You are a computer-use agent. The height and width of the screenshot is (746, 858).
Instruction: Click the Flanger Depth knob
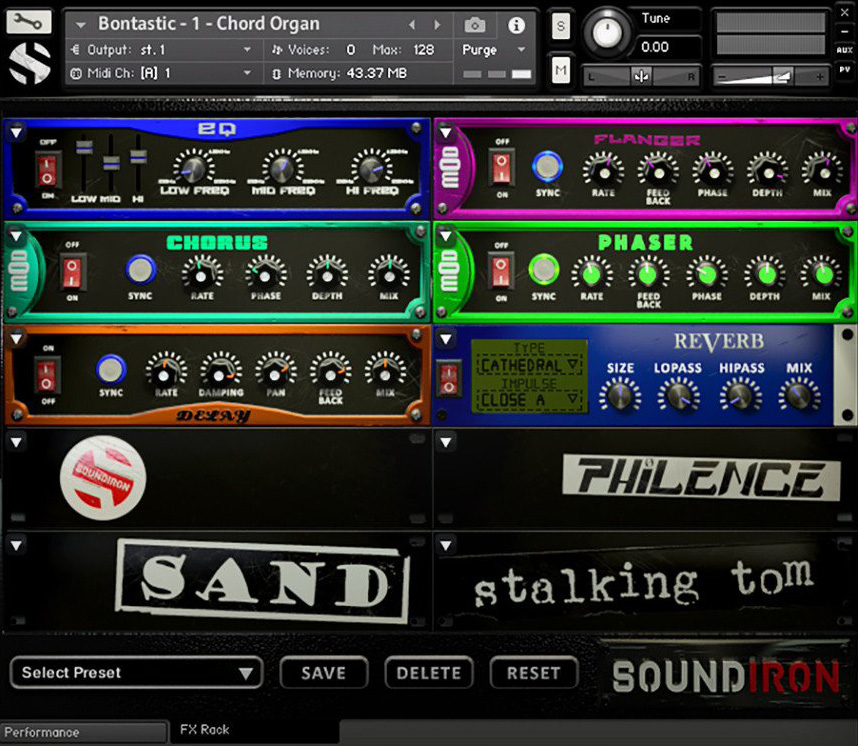click(768, 170)
